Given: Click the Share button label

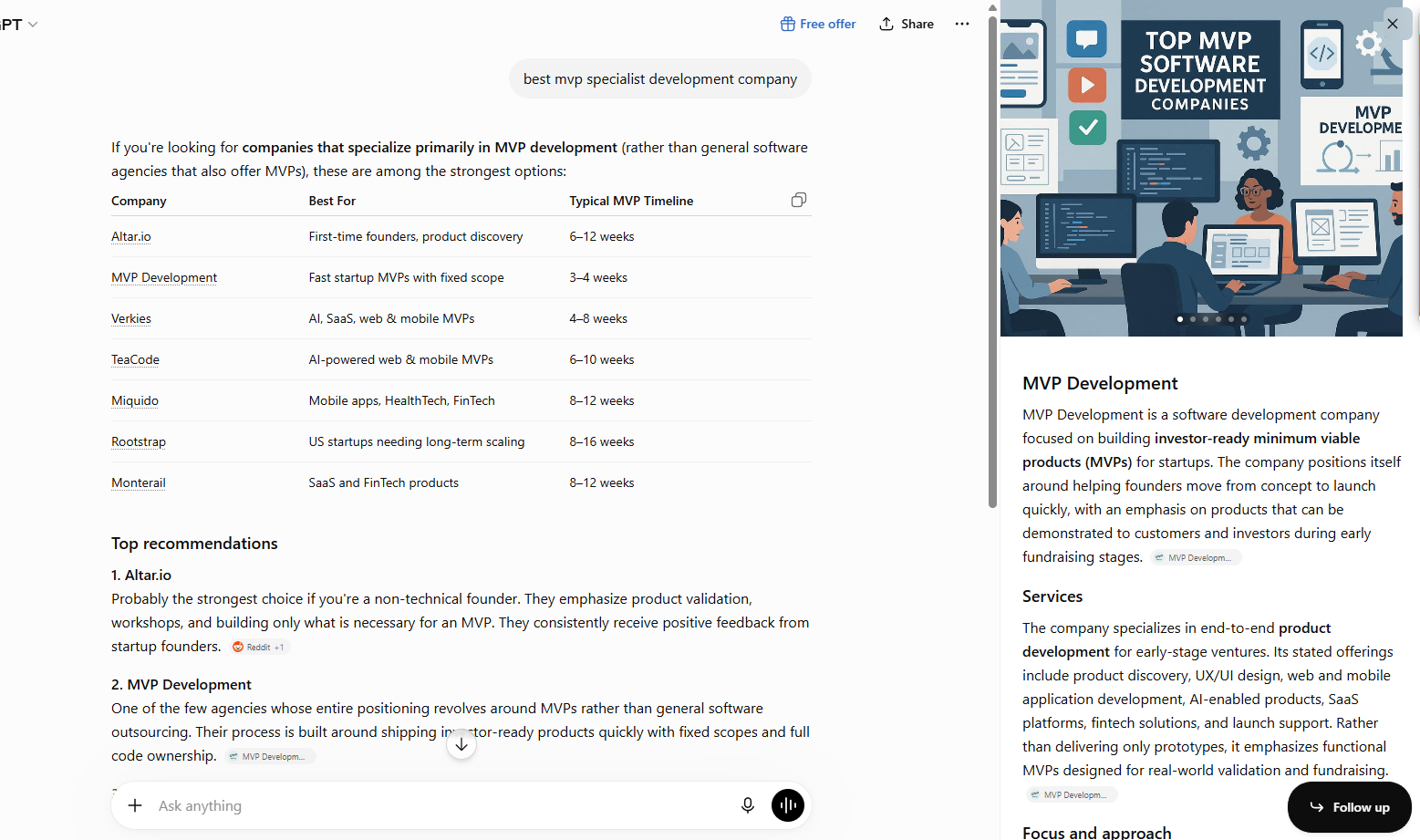Looking at the screenshot, I should (917, 24).
